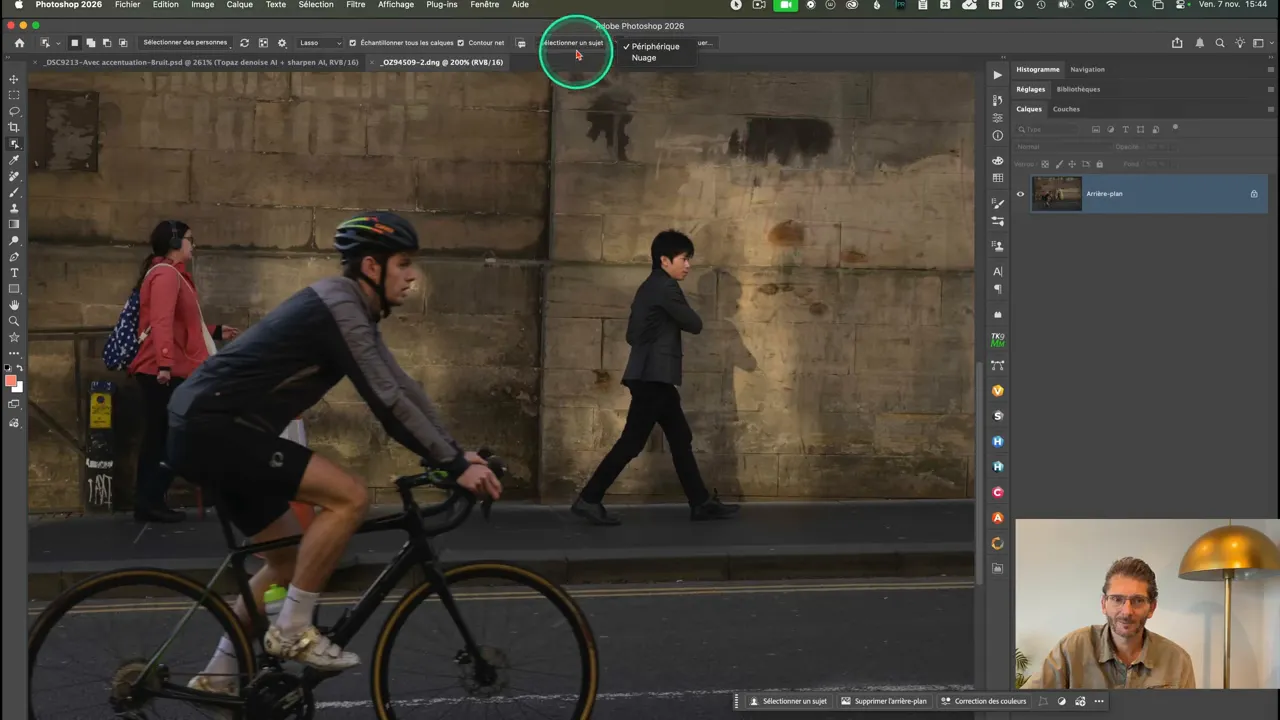
Task: Open the Filtre menu
Action: [x=355, y=5]
